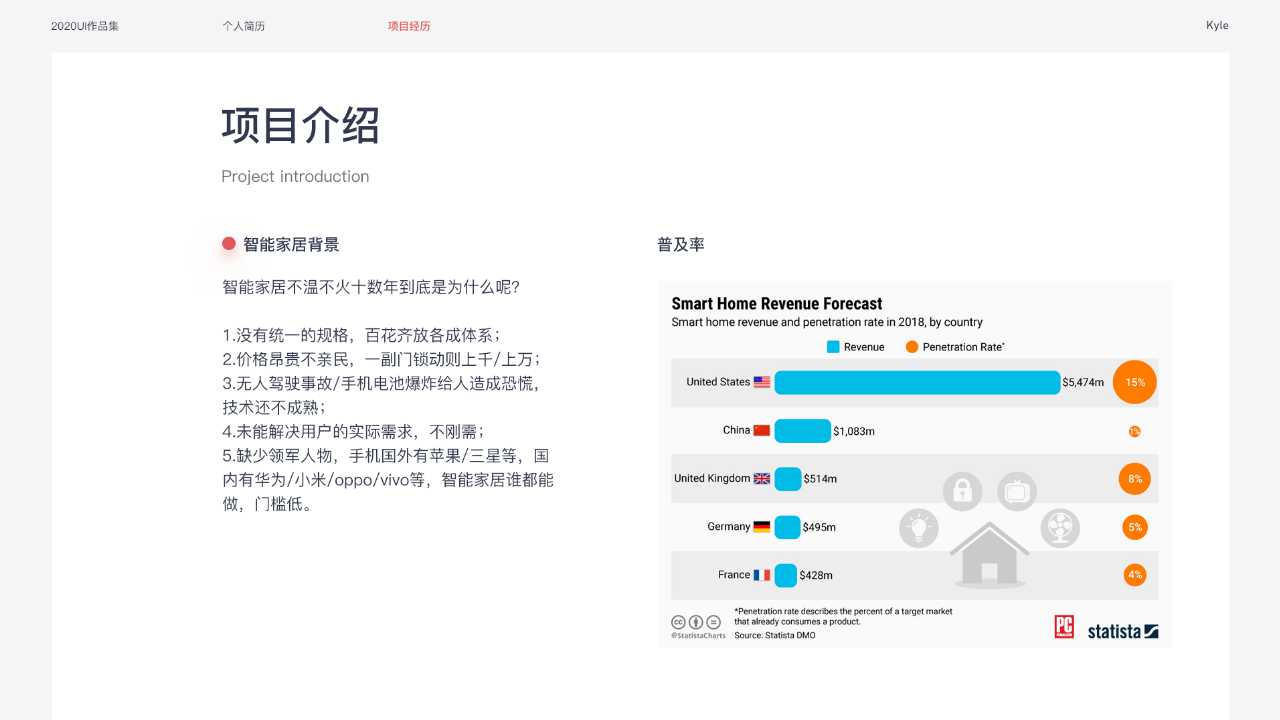Click the $495m value label
Image resolution: width=1280 pixels, height=720 pixels.
819,527
